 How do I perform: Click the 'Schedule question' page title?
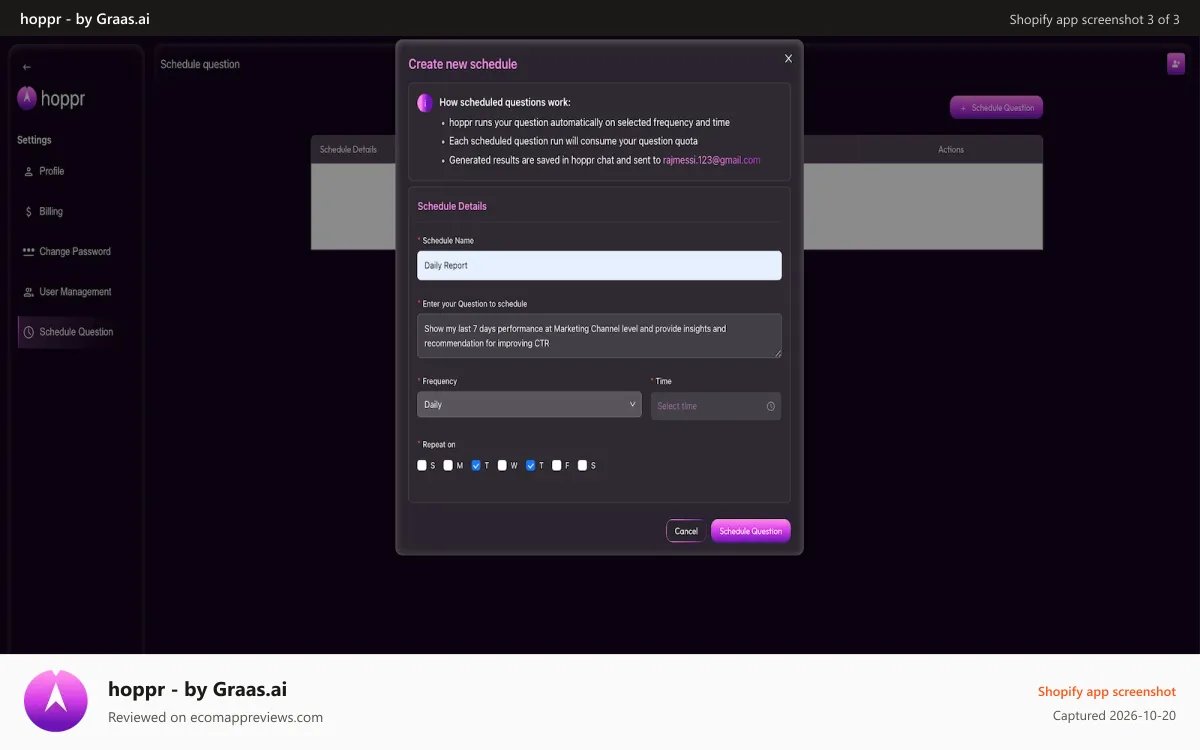pyautogui.click(x=200, y=64)
